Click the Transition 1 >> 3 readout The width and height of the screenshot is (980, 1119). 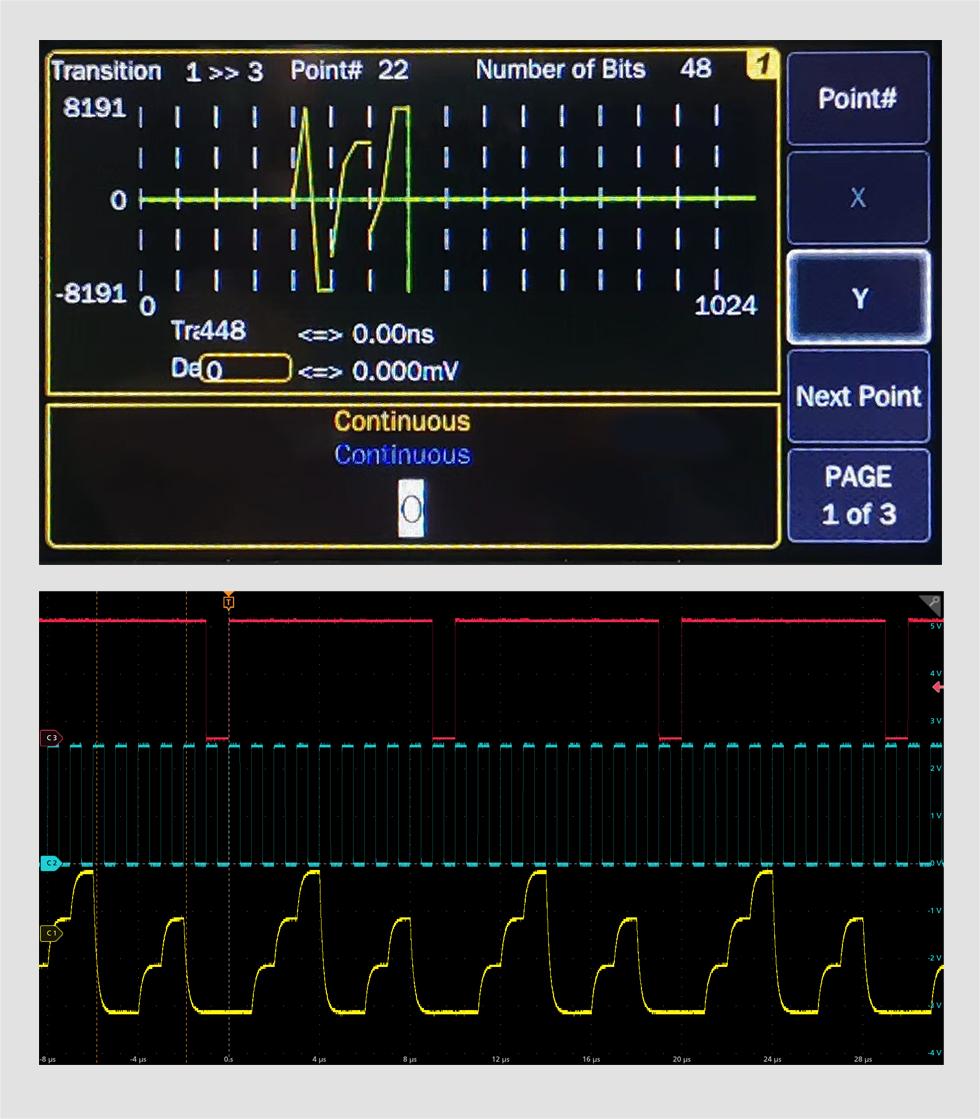157,72
